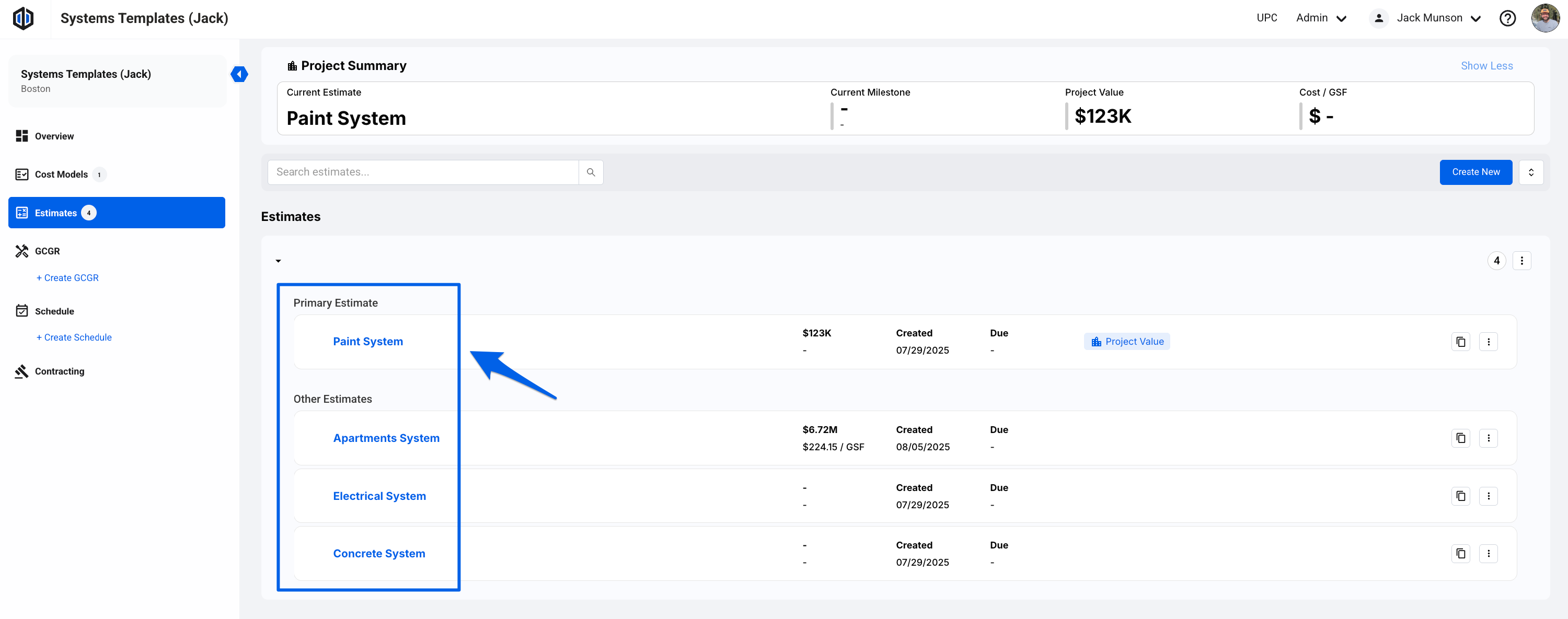Focus the Search estimates input field
Image resolution: width=1568 pixels, height=619 pixels.
pos(422,172)
